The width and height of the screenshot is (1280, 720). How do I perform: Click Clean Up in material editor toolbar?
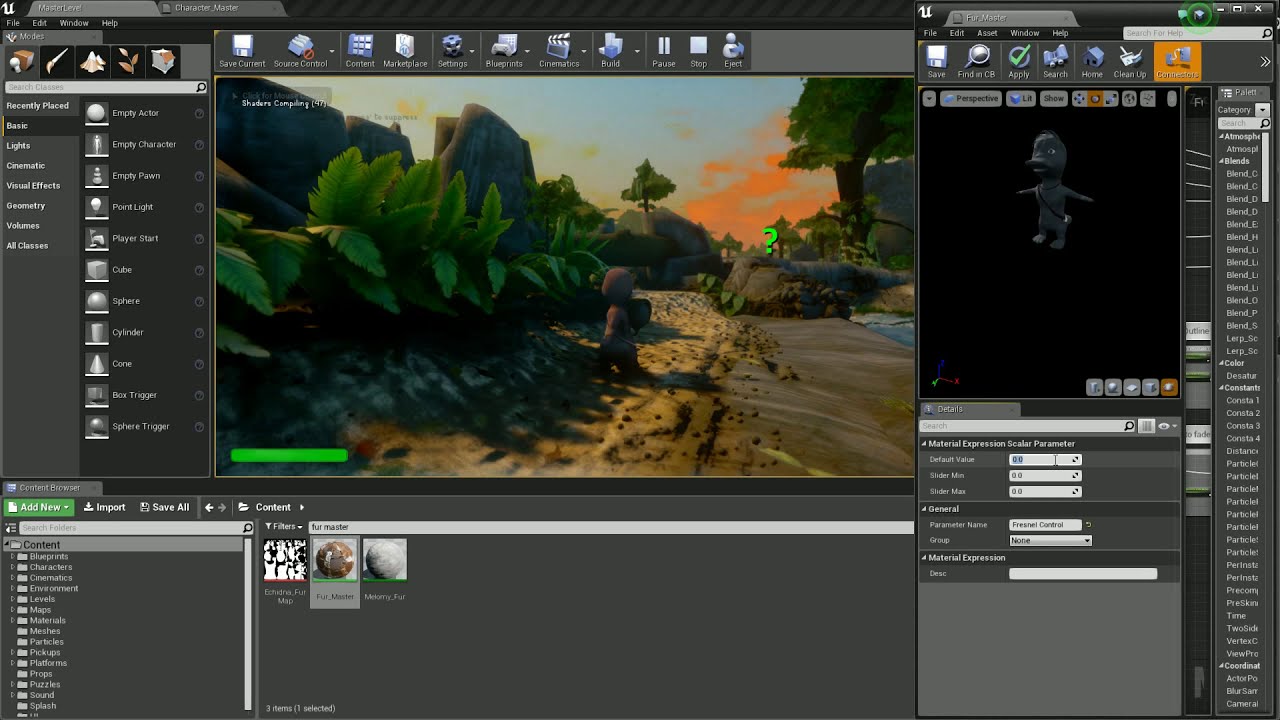[x=1130, y=61]
